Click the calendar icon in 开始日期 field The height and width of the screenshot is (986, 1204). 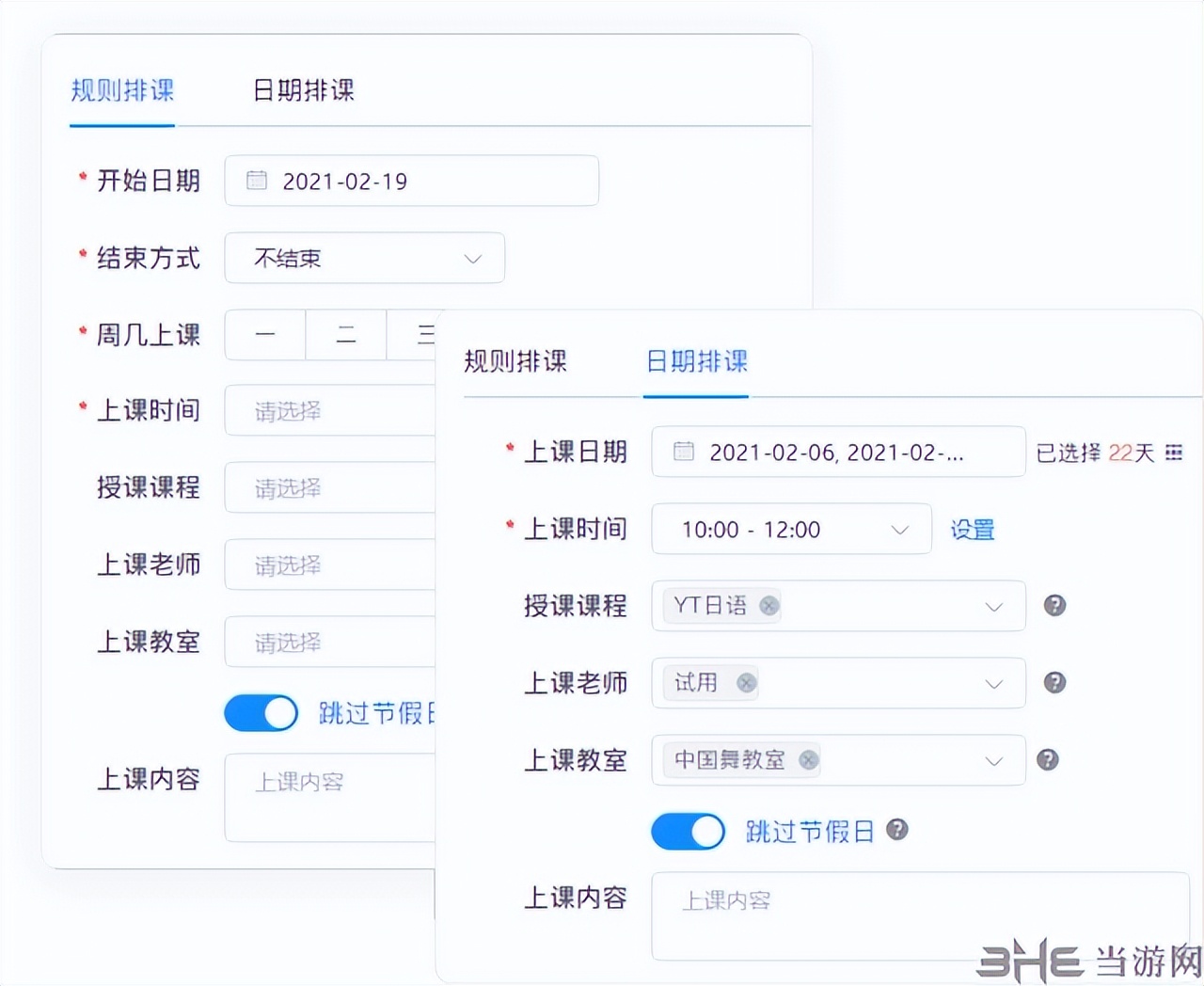point(256,181)
